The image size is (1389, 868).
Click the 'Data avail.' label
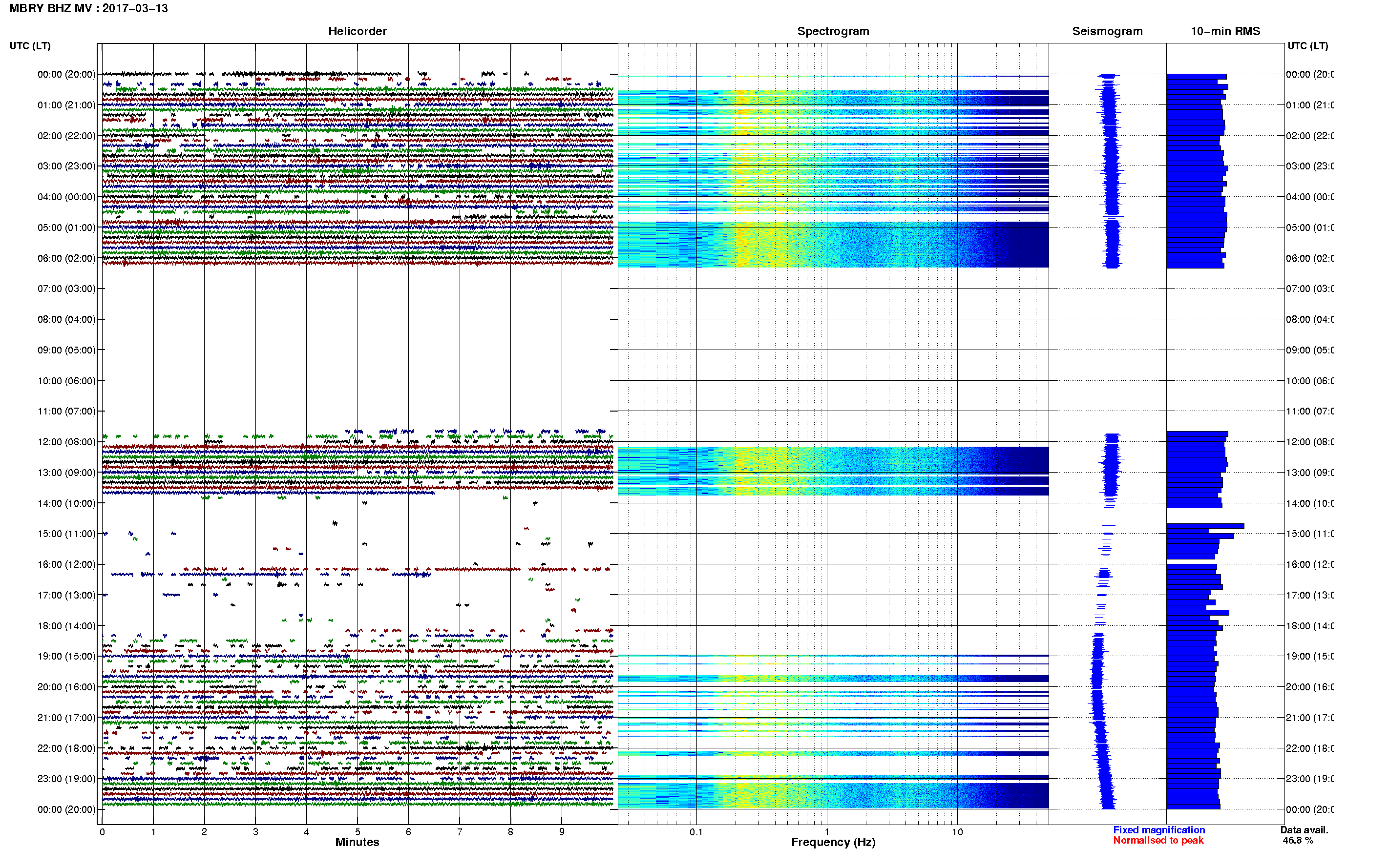point(1304,830)
